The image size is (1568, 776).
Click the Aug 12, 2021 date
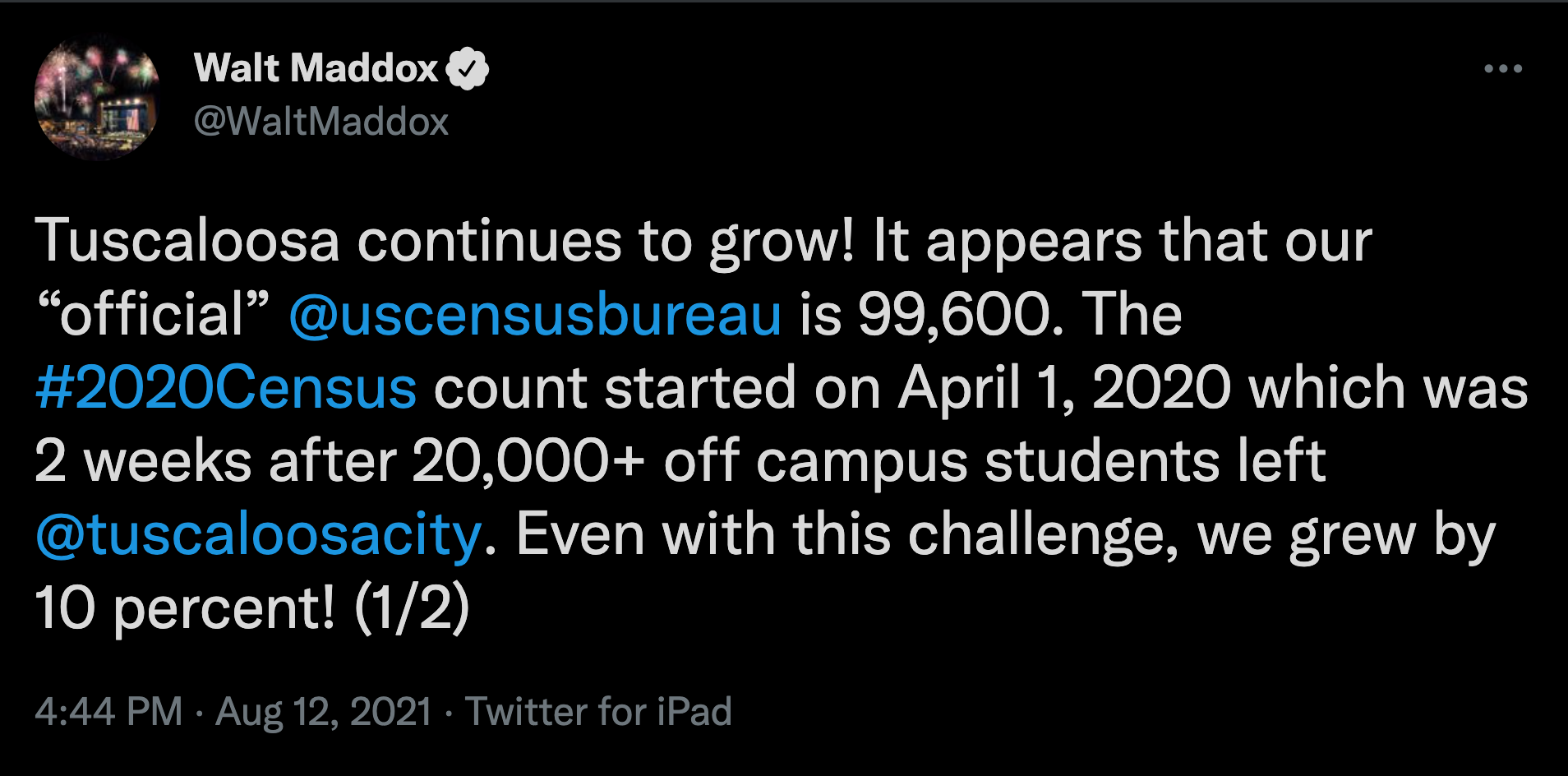click(323, 711)
